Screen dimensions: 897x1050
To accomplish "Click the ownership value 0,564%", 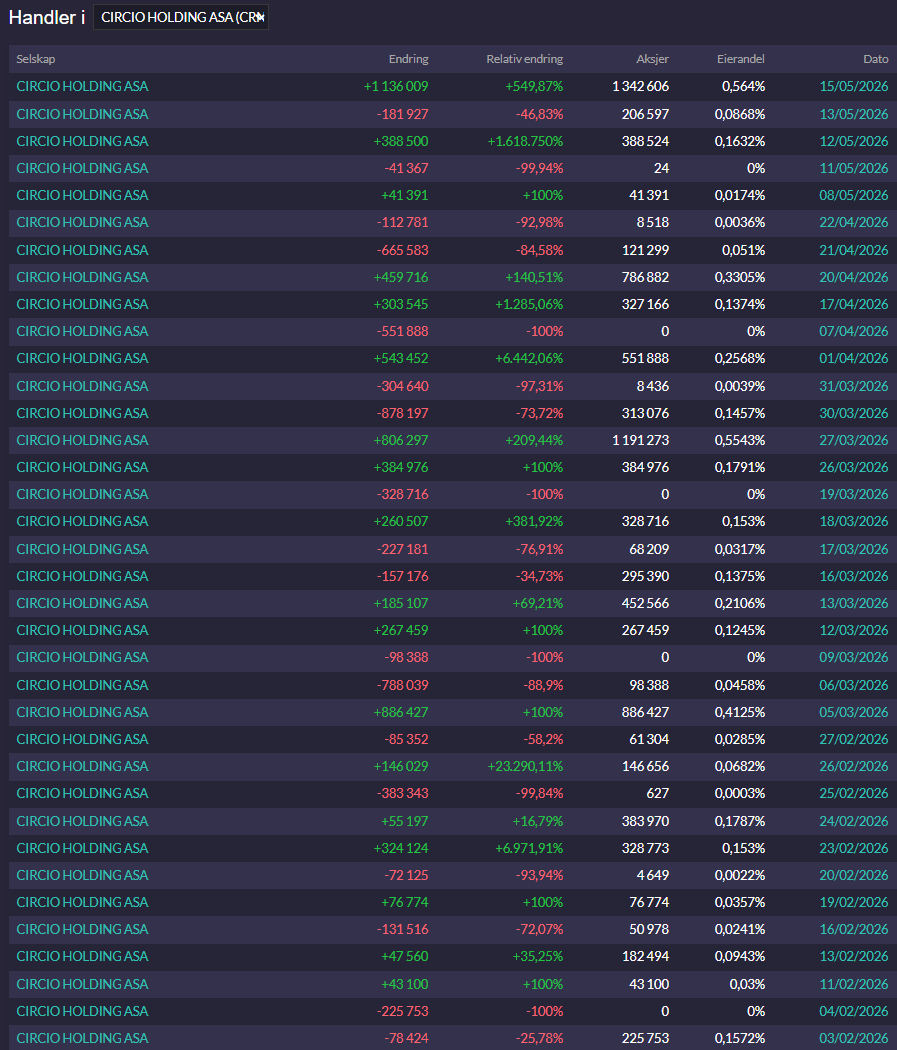I will [743, 86].
